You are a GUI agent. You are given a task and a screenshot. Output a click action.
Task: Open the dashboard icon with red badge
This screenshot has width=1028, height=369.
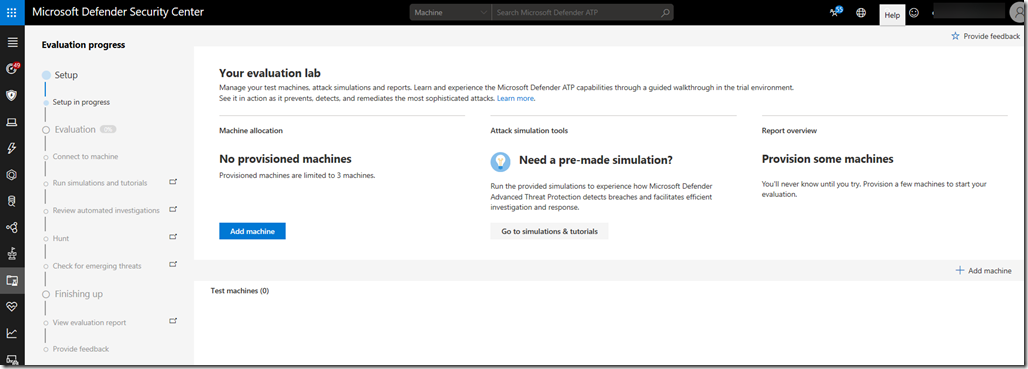pos(12,68)
